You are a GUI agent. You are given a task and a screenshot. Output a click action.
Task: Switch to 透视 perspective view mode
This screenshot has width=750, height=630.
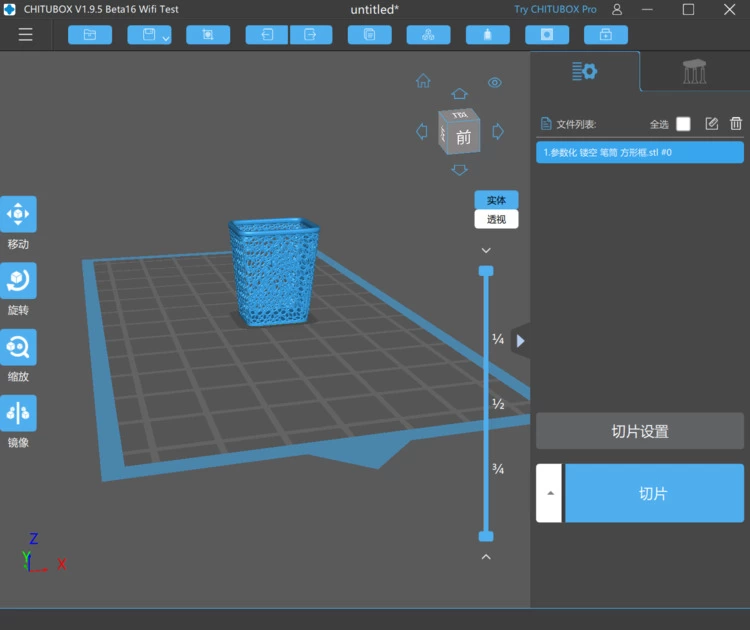[x=496, y=219]
